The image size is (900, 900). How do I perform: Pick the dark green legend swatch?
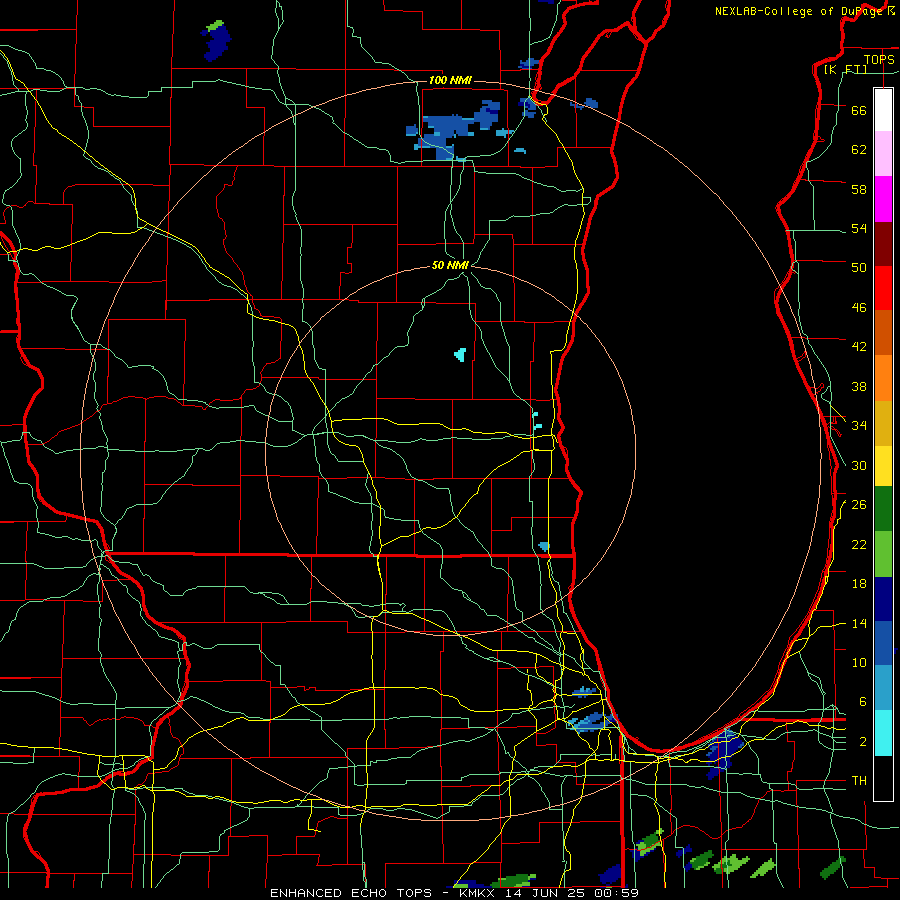(883, 509)
